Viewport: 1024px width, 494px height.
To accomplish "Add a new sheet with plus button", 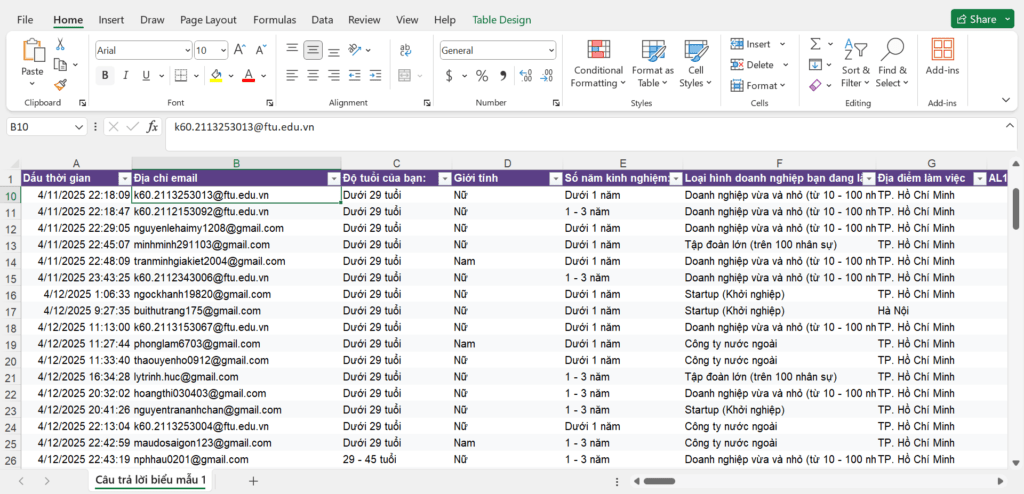I will (253, 481).
